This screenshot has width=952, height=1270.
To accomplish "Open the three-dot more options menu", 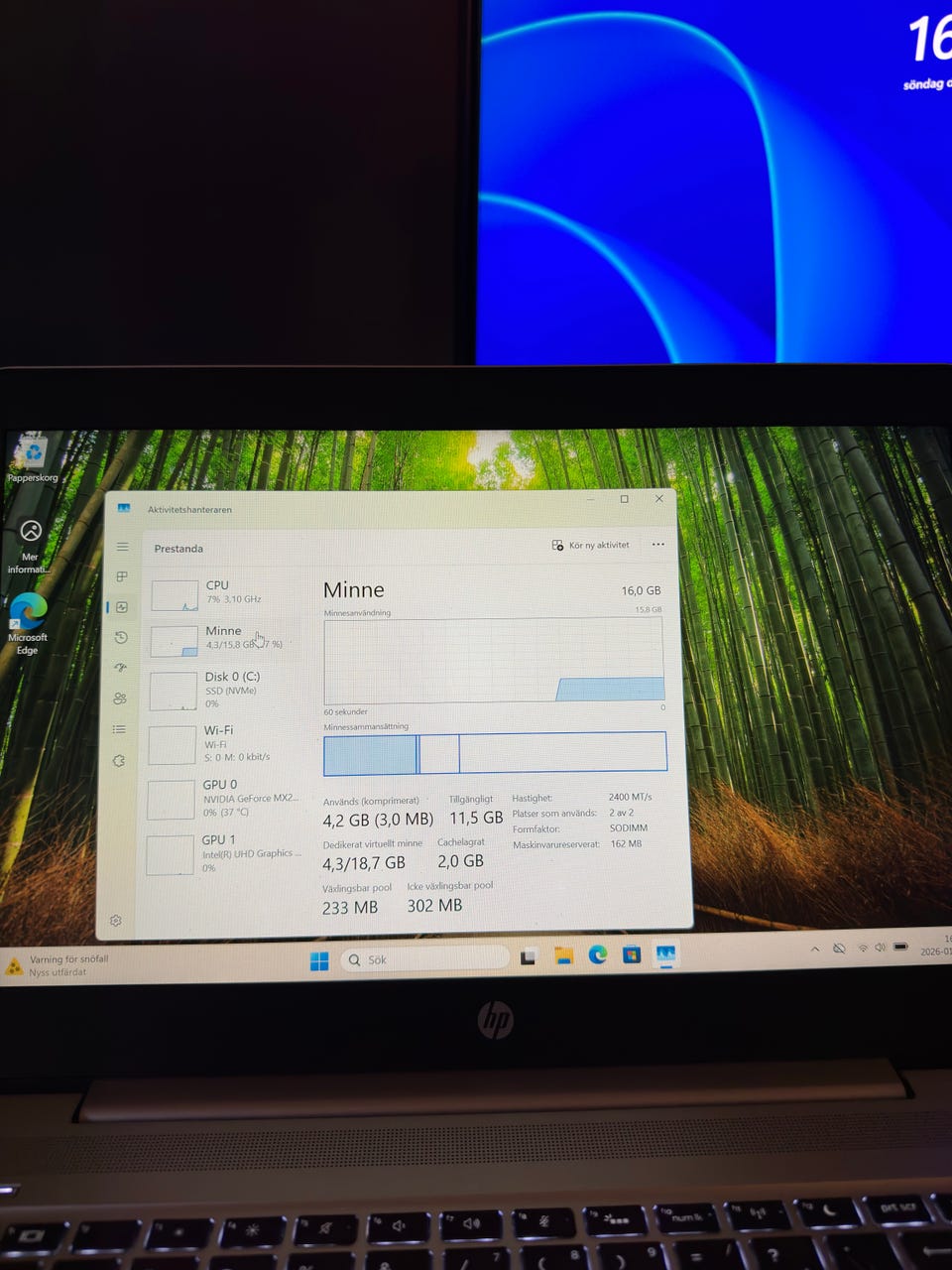I will pyautogui.click(x=658, y=544).
